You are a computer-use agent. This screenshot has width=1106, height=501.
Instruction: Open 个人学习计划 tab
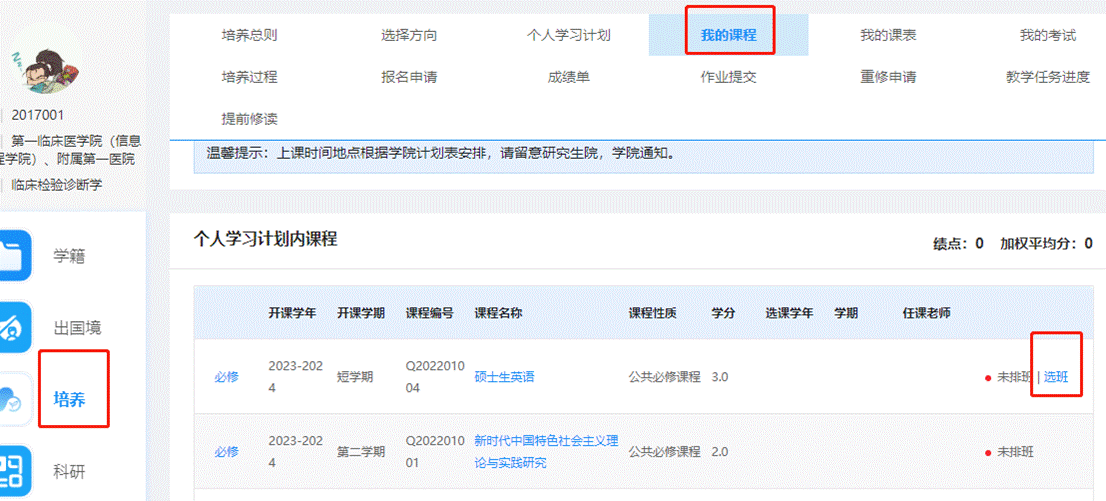pyautogui.click(x=568, y=35)
